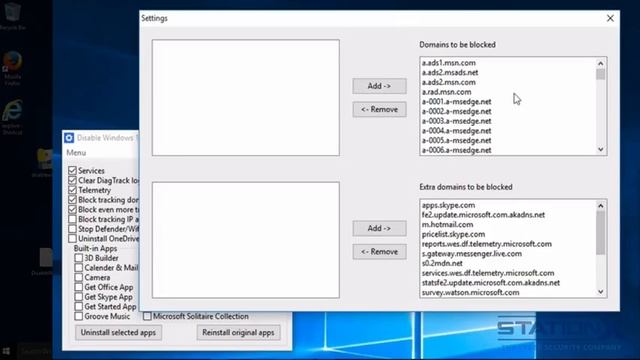
Task: Click the empty upper-left domain list box
Action: point(246,98)
